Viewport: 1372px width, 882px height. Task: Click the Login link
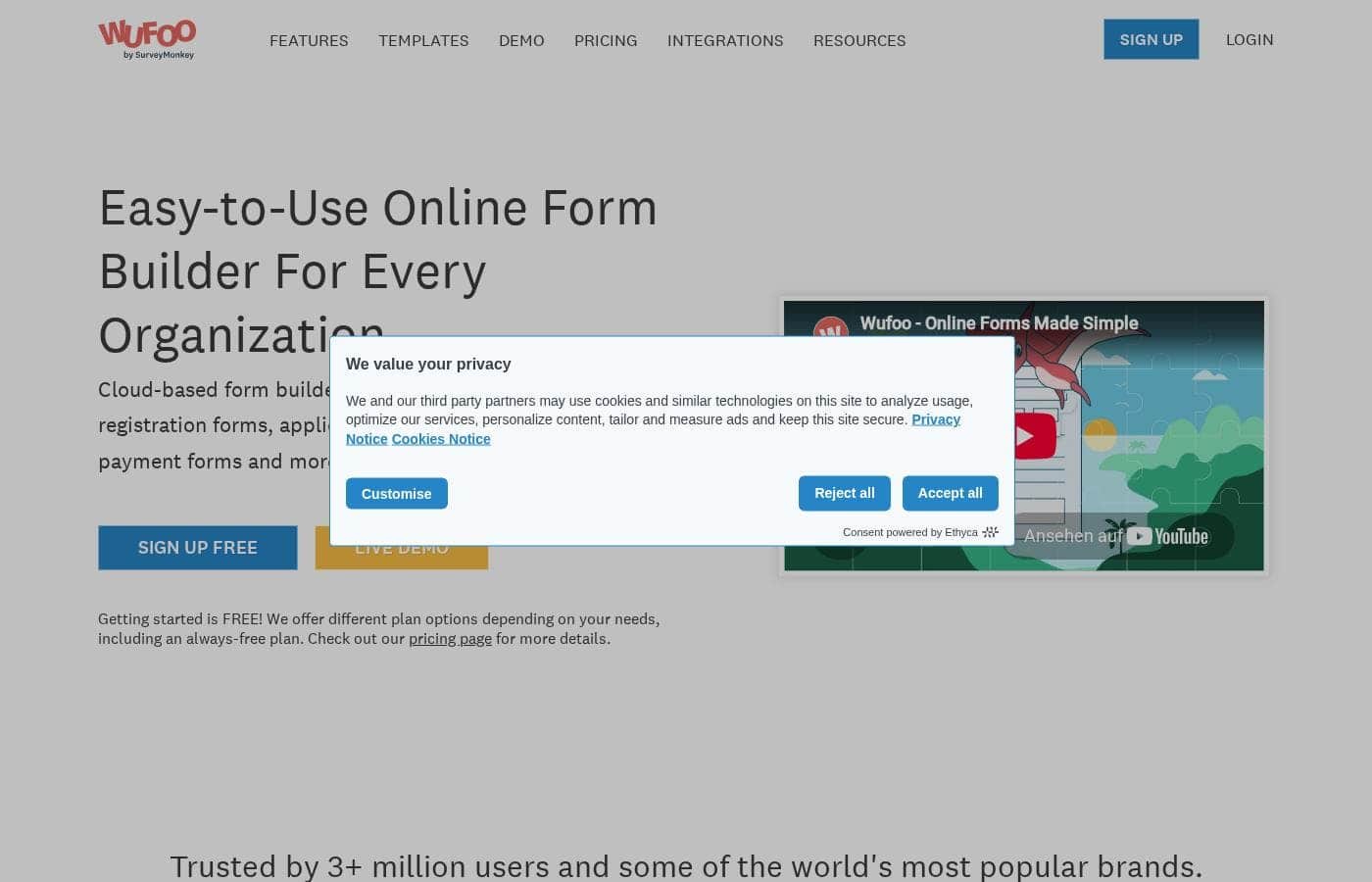[x=1249, y=39]
